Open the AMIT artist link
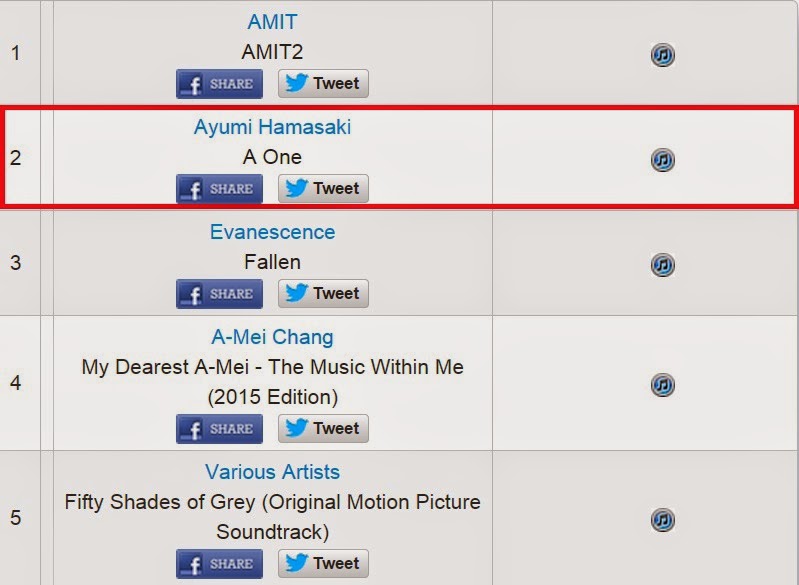 pyautogui.click(x=272, y=22)
